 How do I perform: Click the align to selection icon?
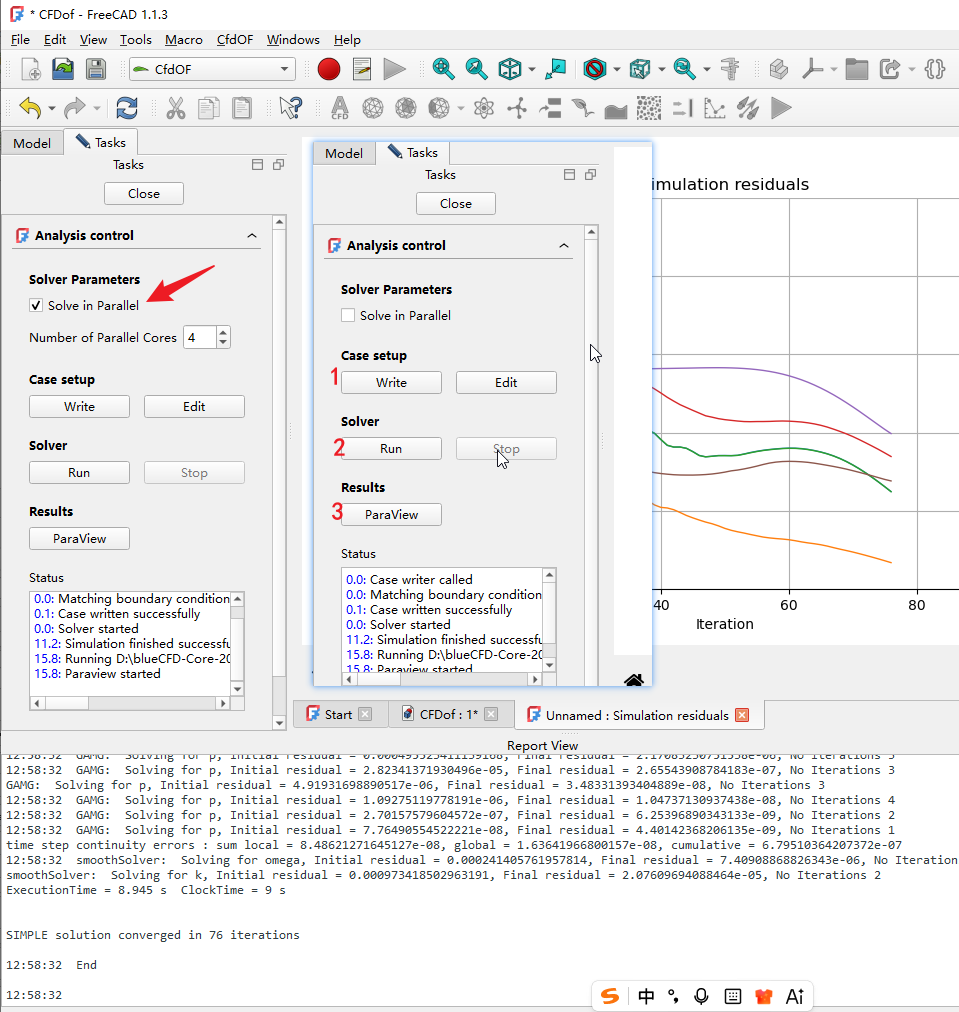coord(555,69)
